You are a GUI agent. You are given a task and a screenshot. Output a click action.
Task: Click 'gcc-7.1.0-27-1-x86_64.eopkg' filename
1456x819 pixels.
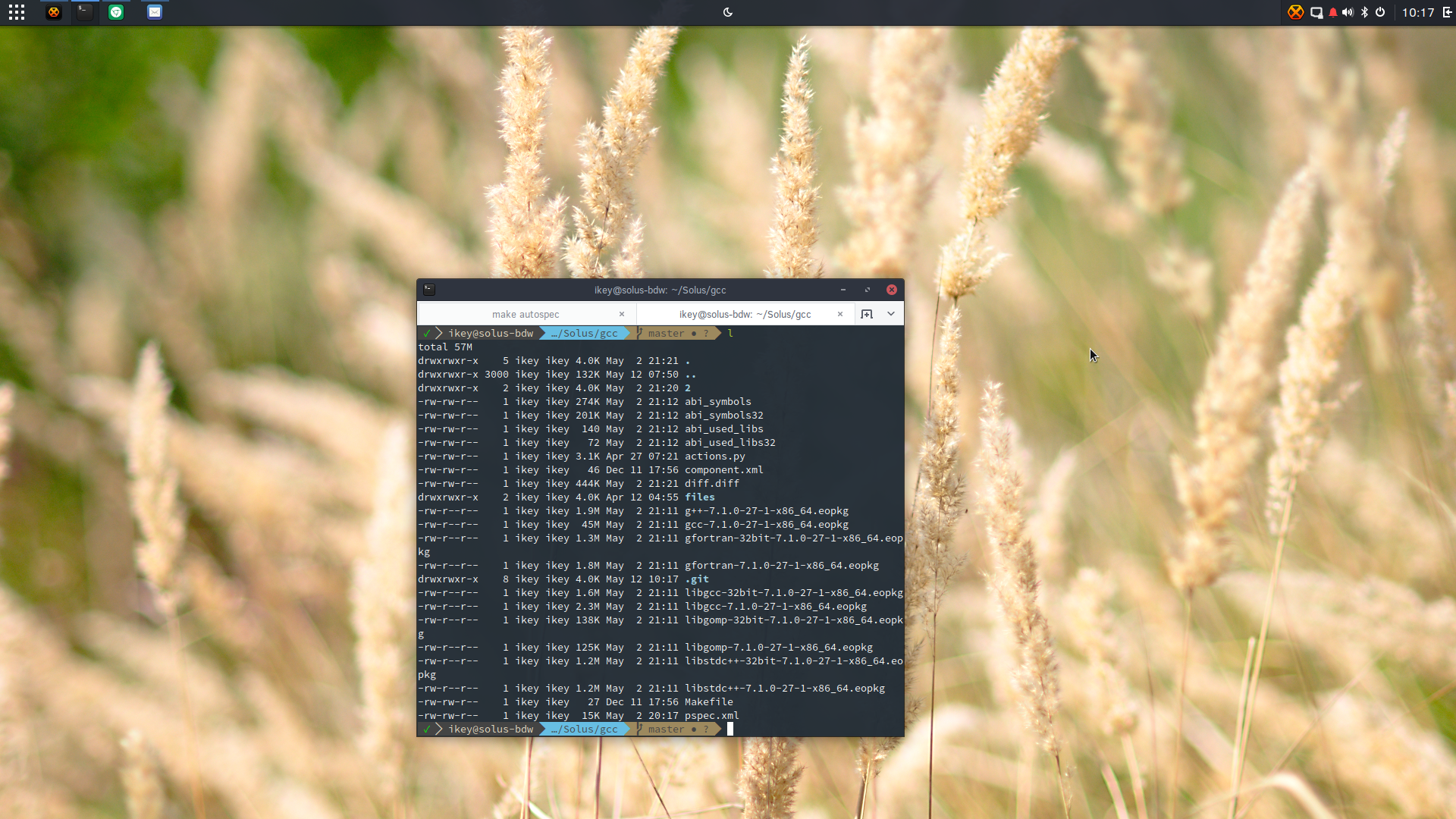[767, 525]
